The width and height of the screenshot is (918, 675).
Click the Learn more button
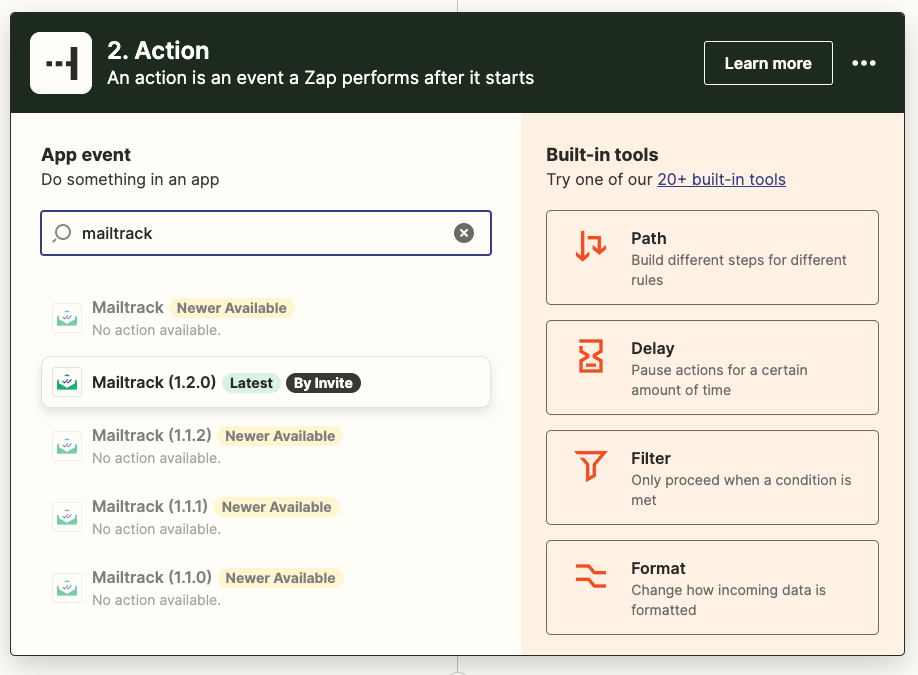768,62
